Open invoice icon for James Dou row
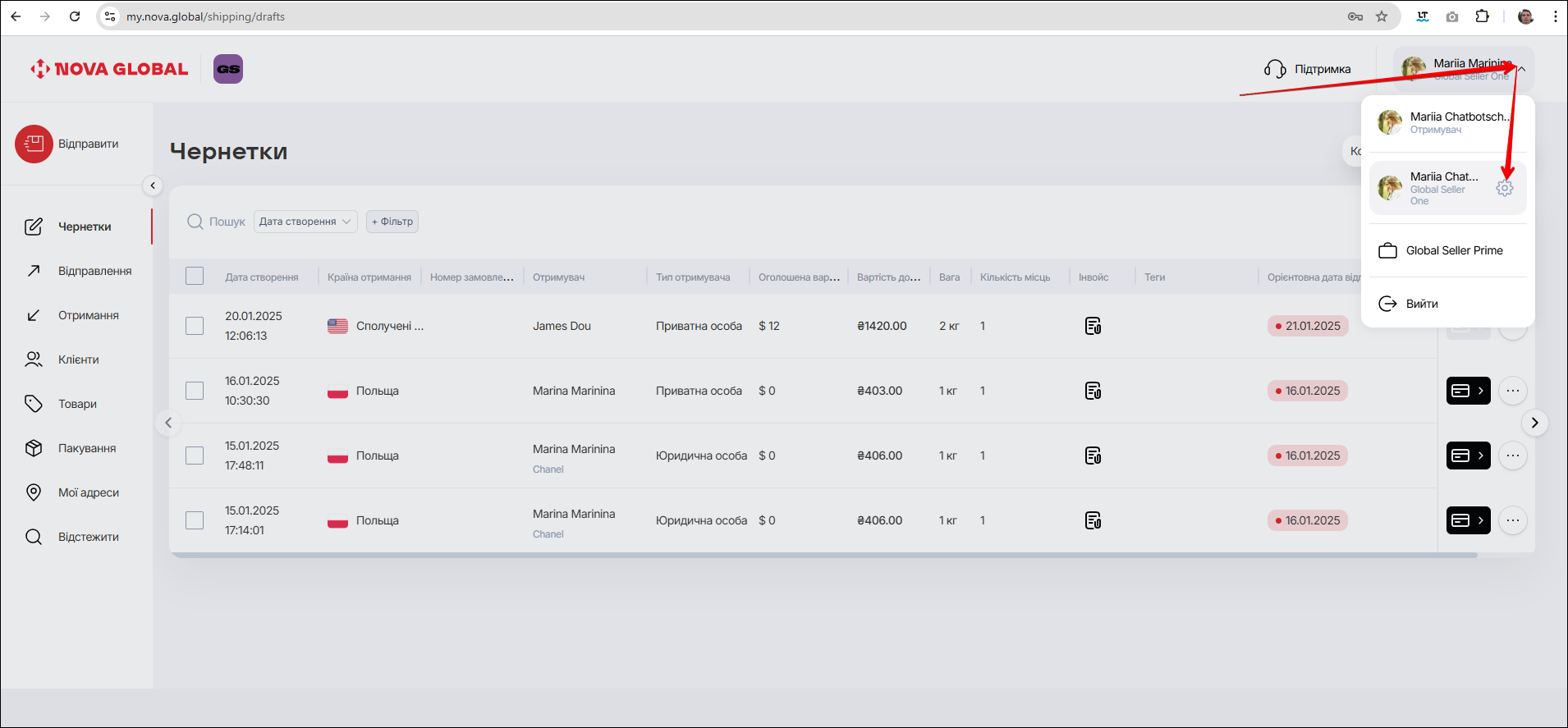 coord(1093,327)
